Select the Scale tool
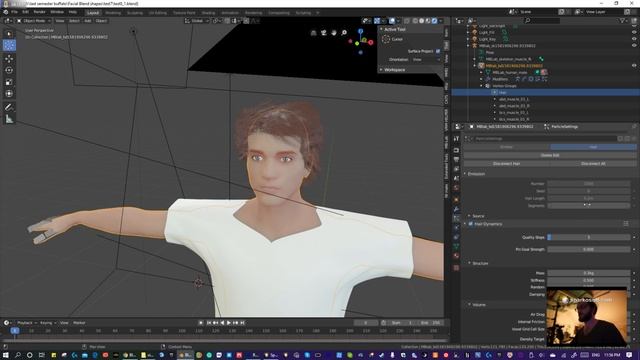Viewport: 640px width, 360px height. click(x=9, y=82)
